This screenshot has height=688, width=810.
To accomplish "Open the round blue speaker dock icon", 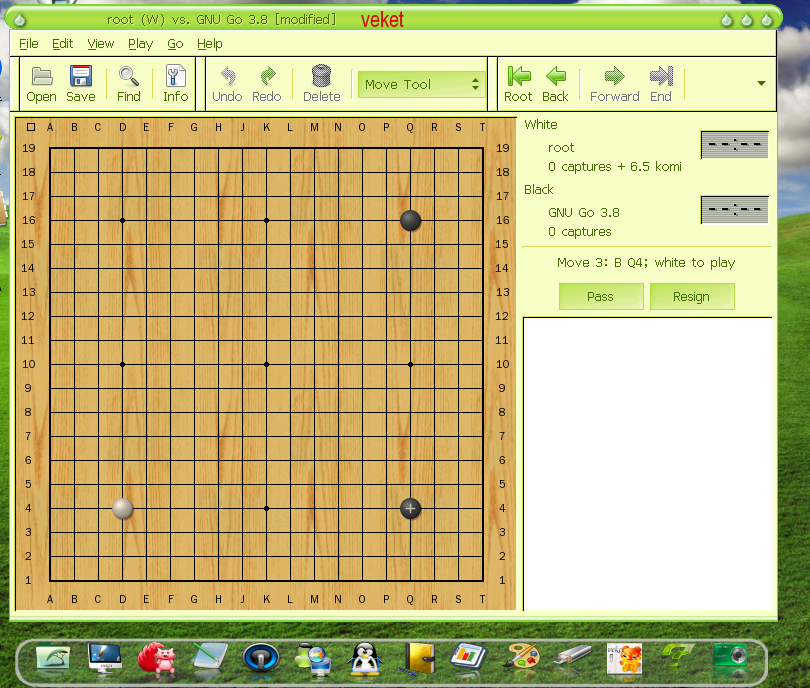I will (x=261, y=659).
